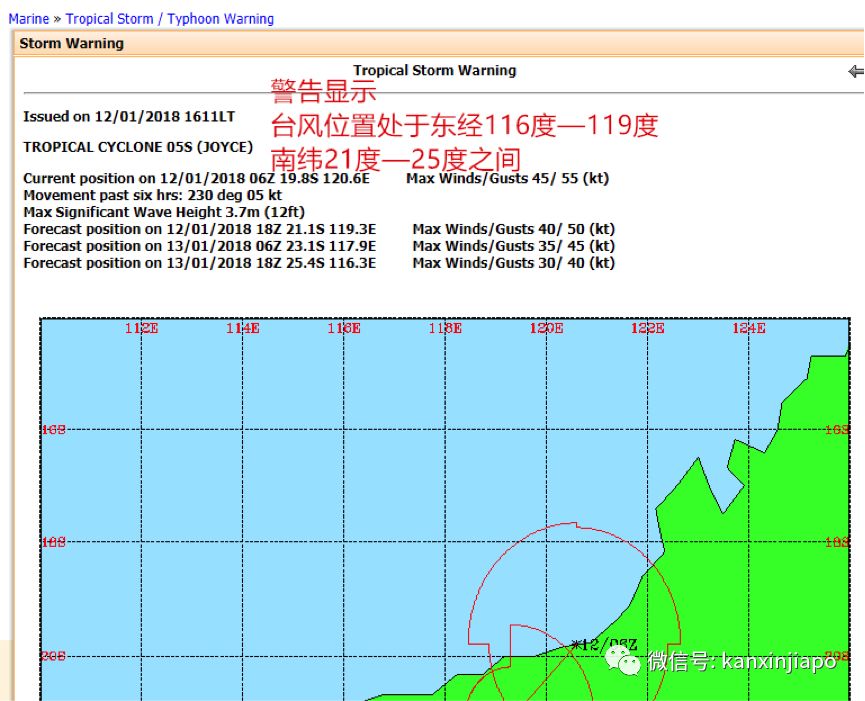This screenshot has width=865, height=701.
Task: Click the 112E longitude label on map
Action: coord(141,328)
